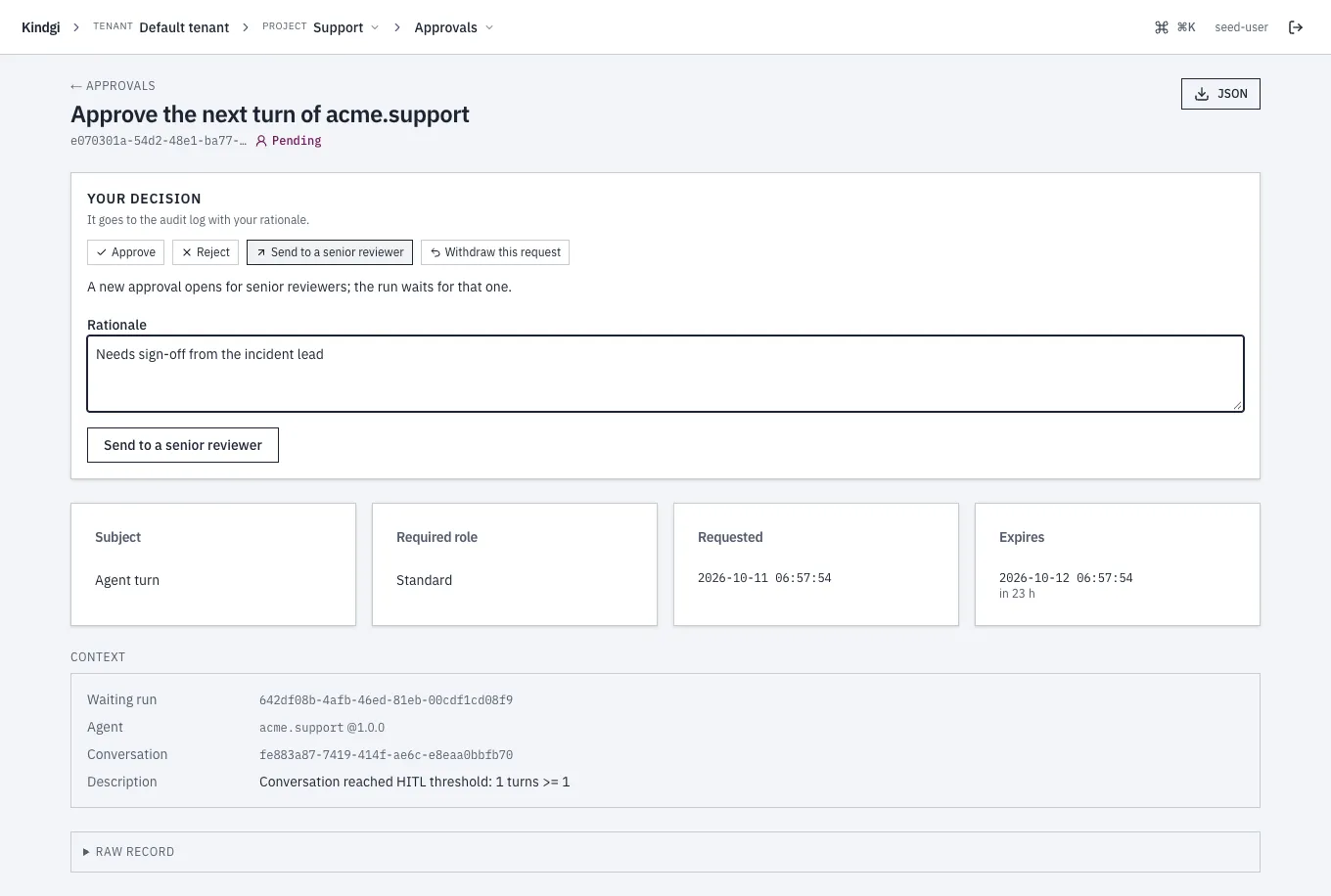Image resolution: width=1331 pixels, height=896 pixels.
Task: Expand the Approvals section dropdown
Action: 454,27
